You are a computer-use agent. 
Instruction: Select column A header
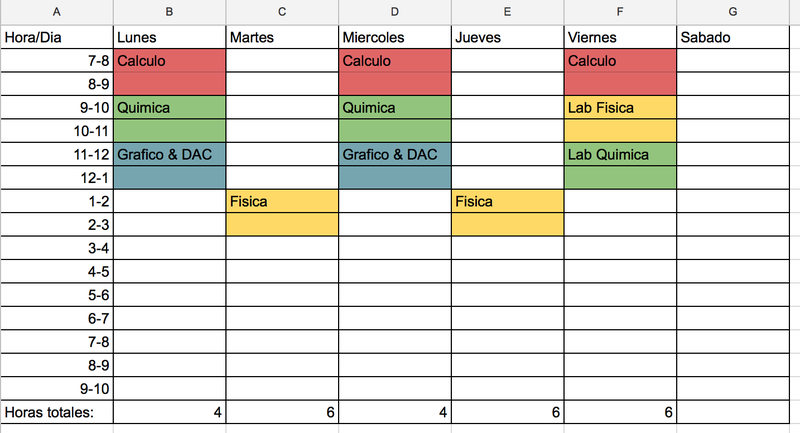click(x=57, y=12)
